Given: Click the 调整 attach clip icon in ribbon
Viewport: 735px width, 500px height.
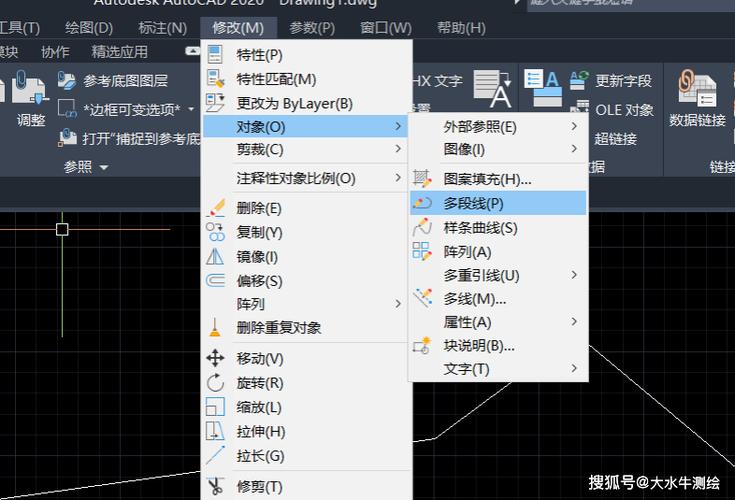Looking at the screenshot, I should 30,87.
